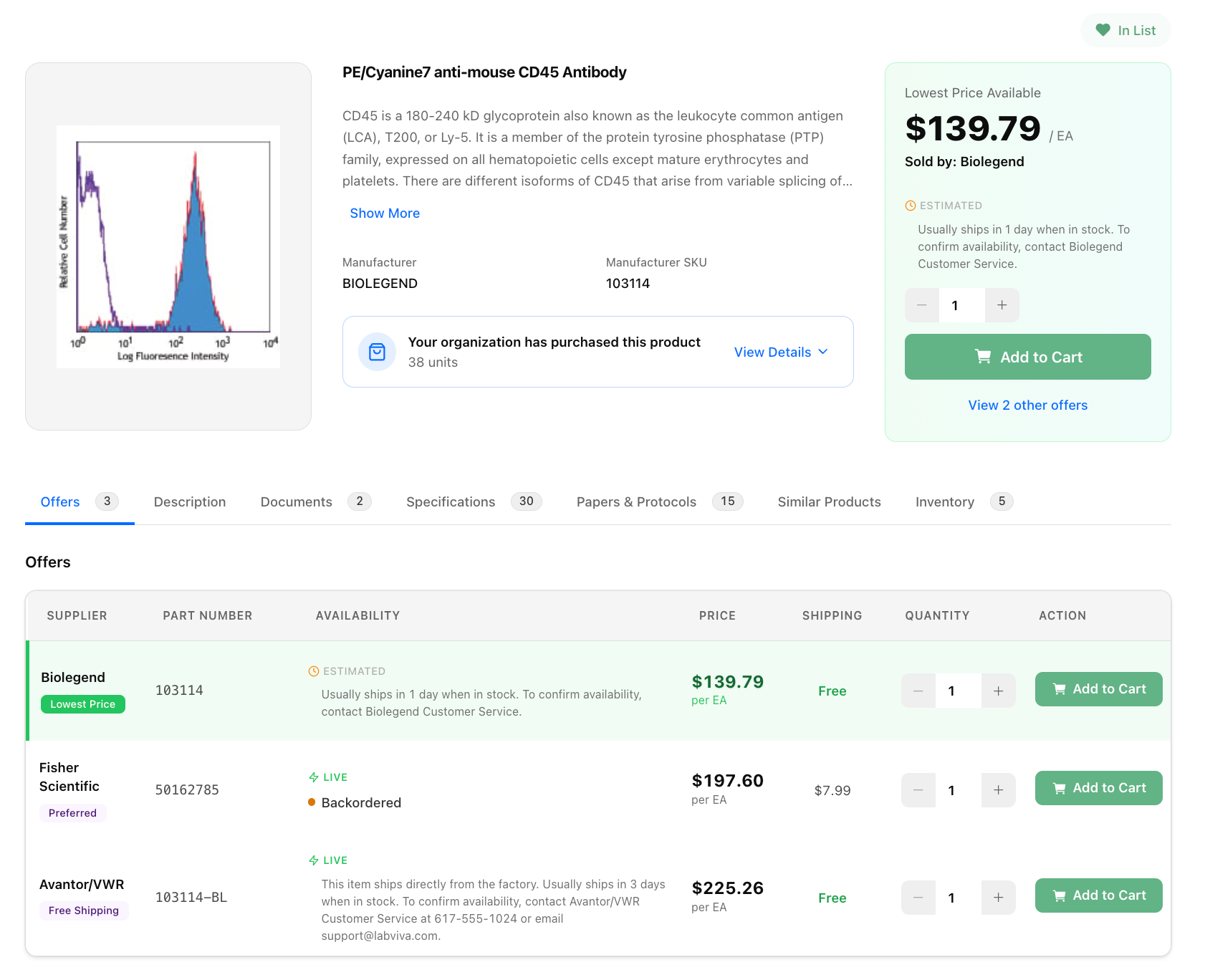Increase quantity for Avantor/VWR offer
1205x980 pixels.
pyautogui.click(x=999, y=898)
